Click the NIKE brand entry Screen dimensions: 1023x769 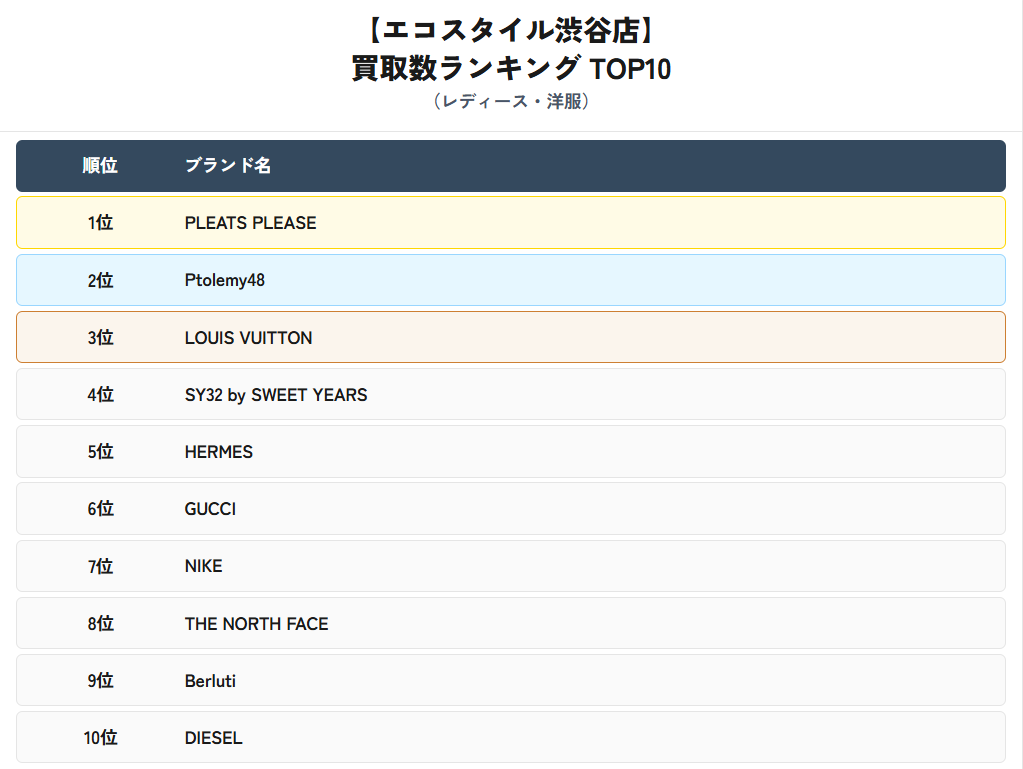click(204, 566)
